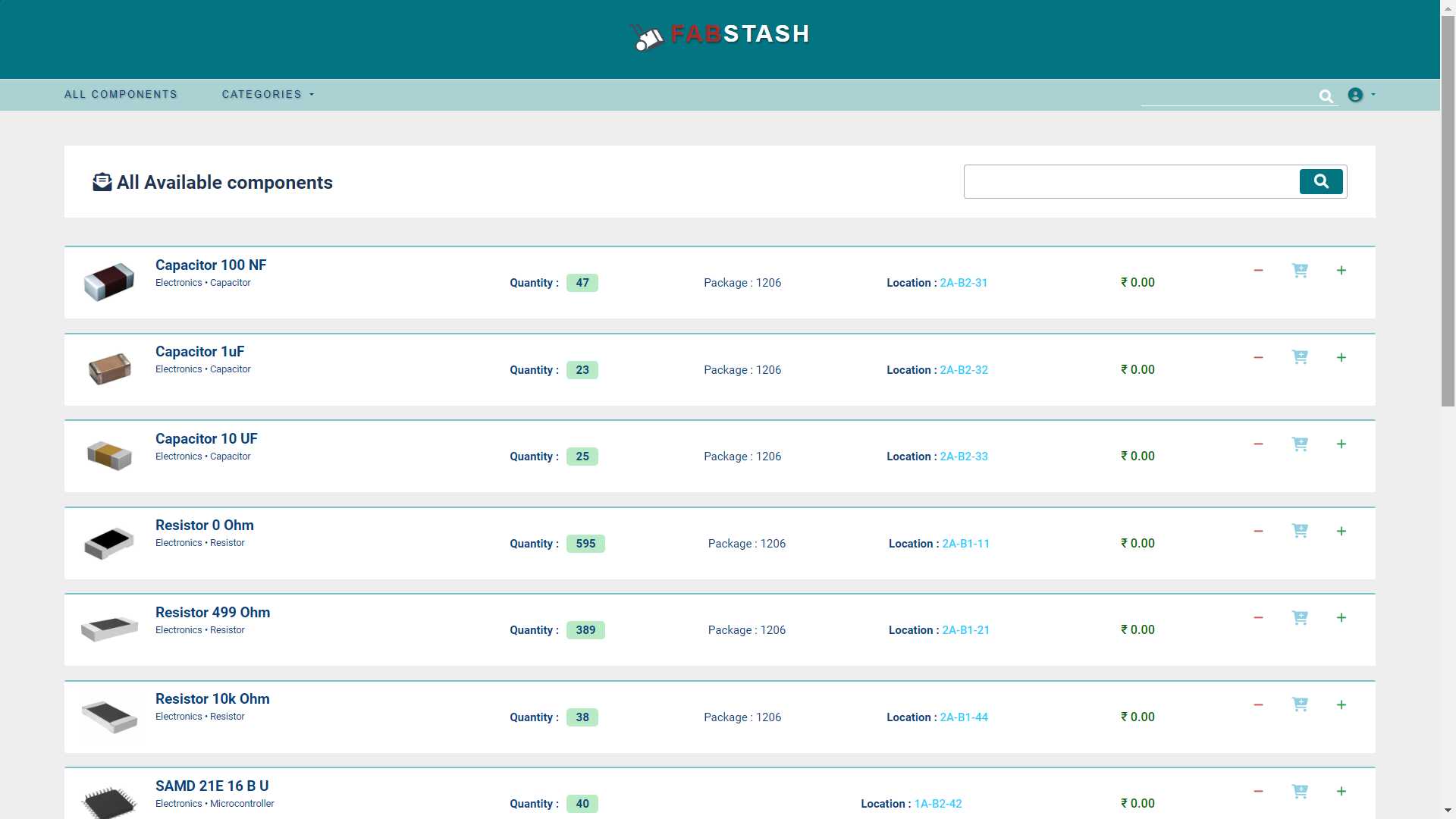The height and width of the screenshot is (819, 1456).
Task: Click plus icon for Capacitor 10 UF
Action: click(x=1341, y=444)
